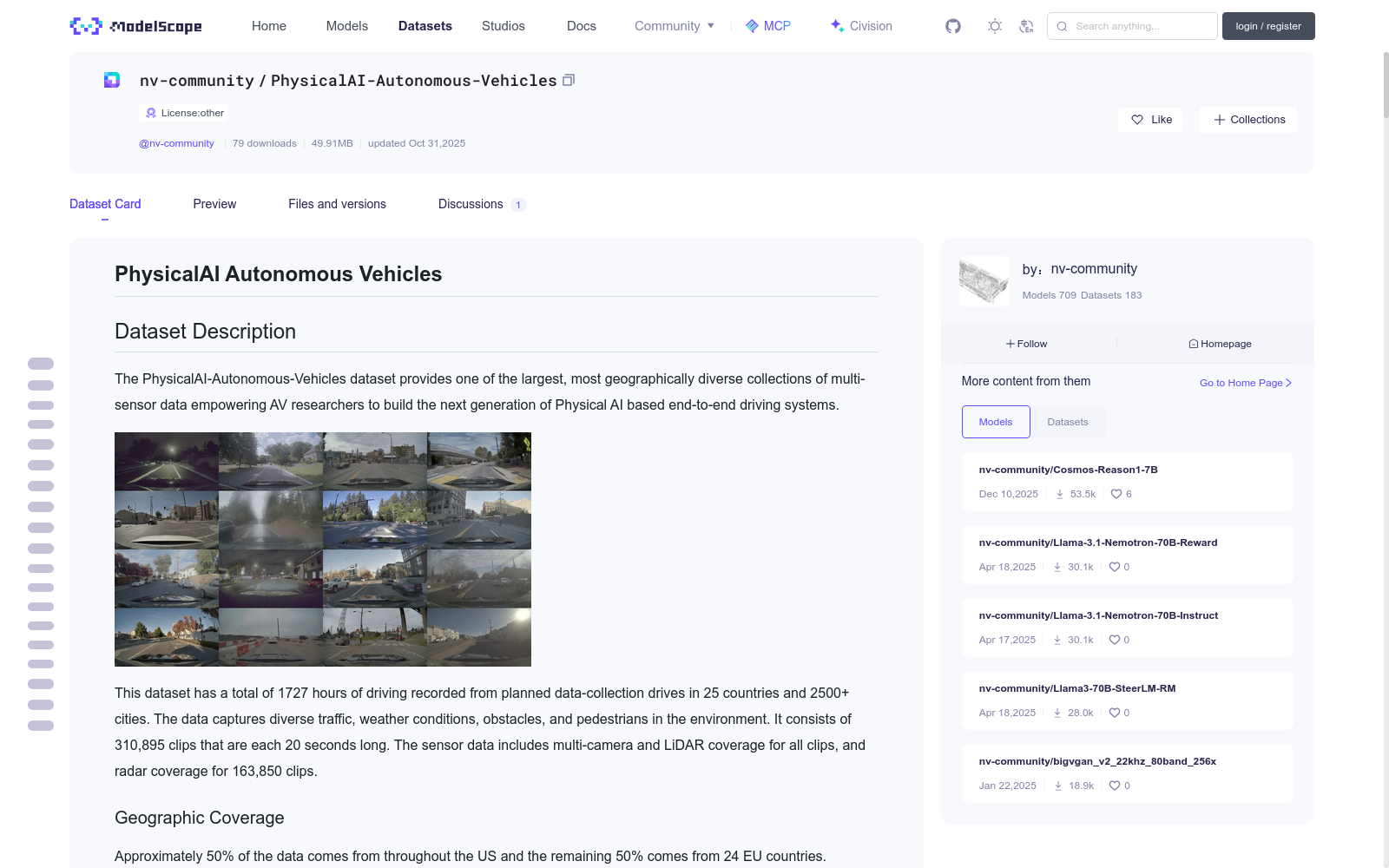Image resolution: width=1389 pixels, height=868 pixels.
Task: Click the "49.91MB" size text
Action: 332,143
